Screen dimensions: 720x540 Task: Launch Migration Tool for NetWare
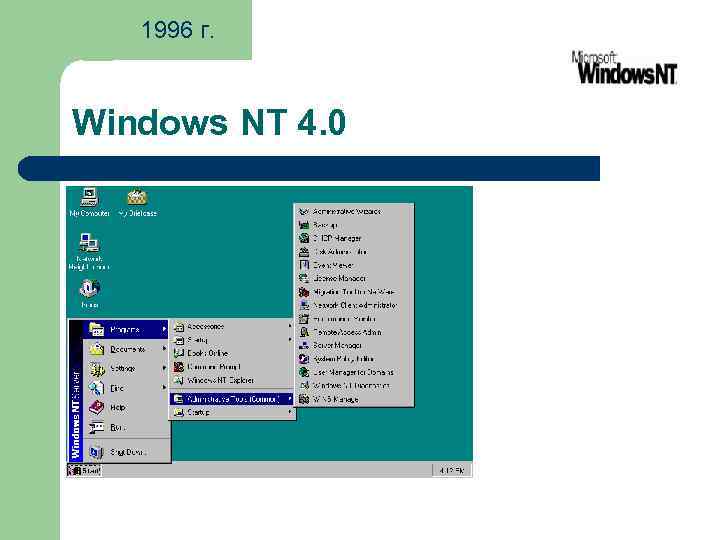tap(354, 292)
